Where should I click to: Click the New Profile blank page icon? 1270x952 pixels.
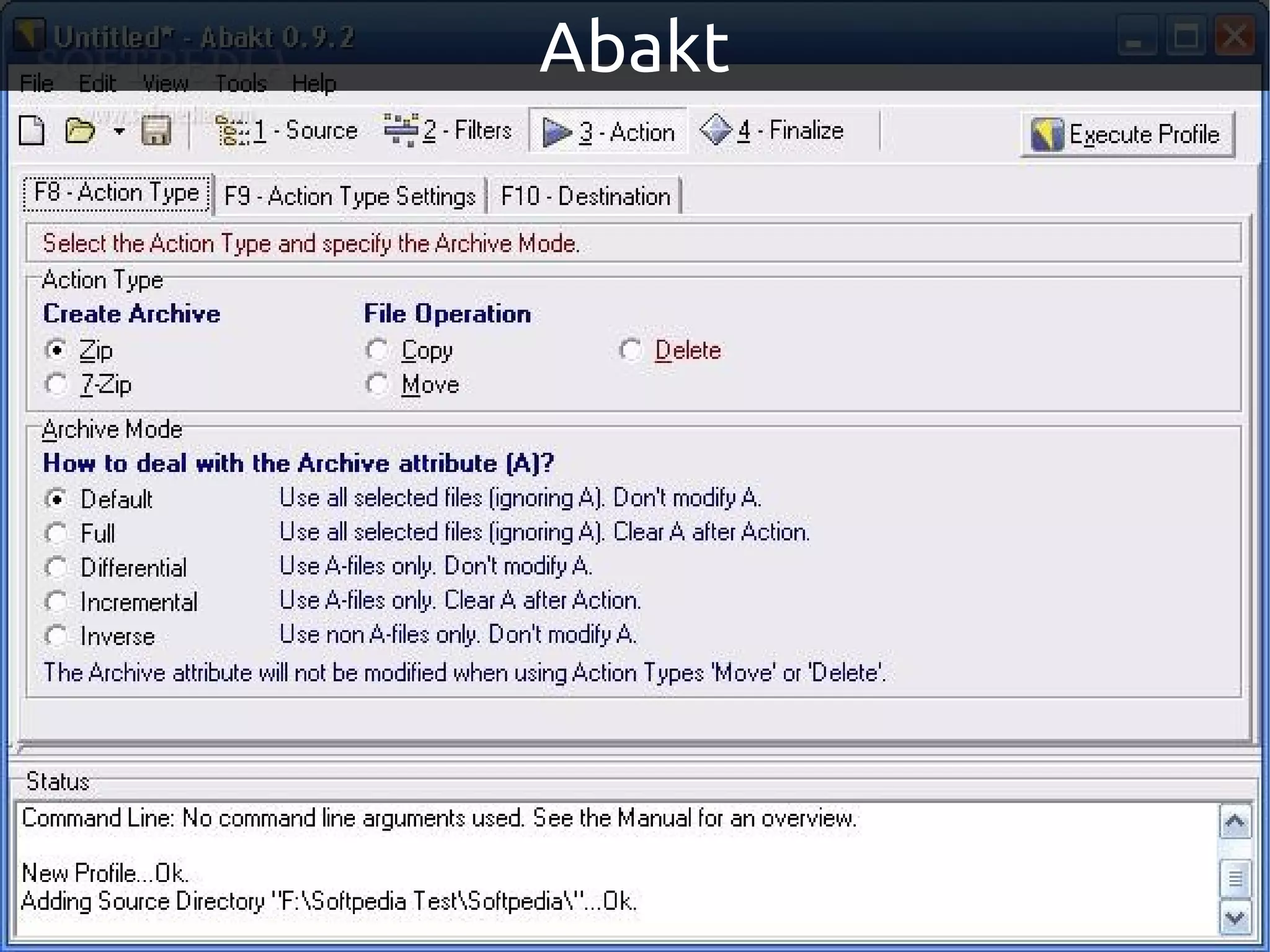tap(32, 131)
